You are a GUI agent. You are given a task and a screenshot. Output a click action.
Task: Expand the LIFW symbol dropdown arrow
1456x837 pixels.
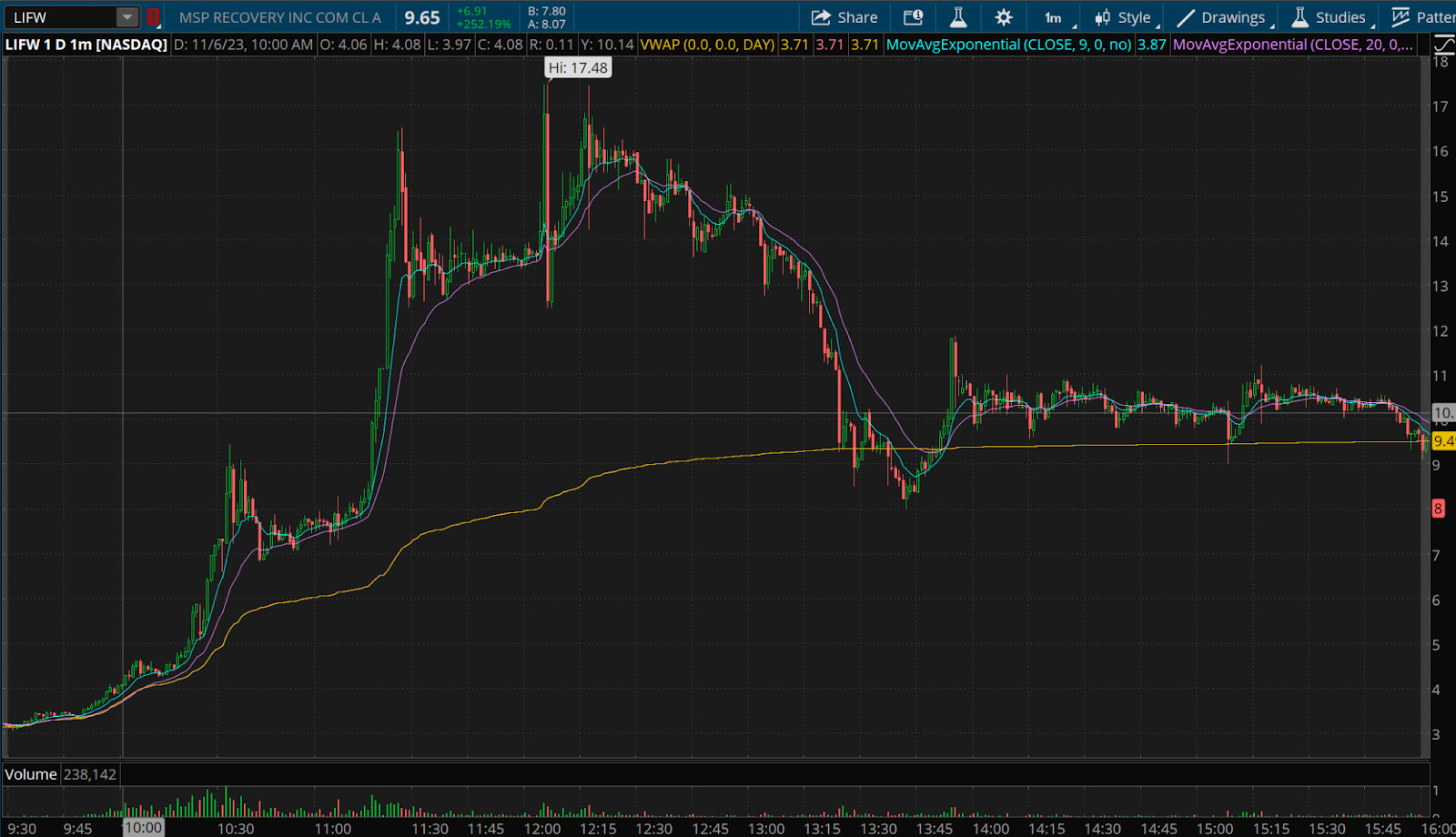(x=127, y=17)
